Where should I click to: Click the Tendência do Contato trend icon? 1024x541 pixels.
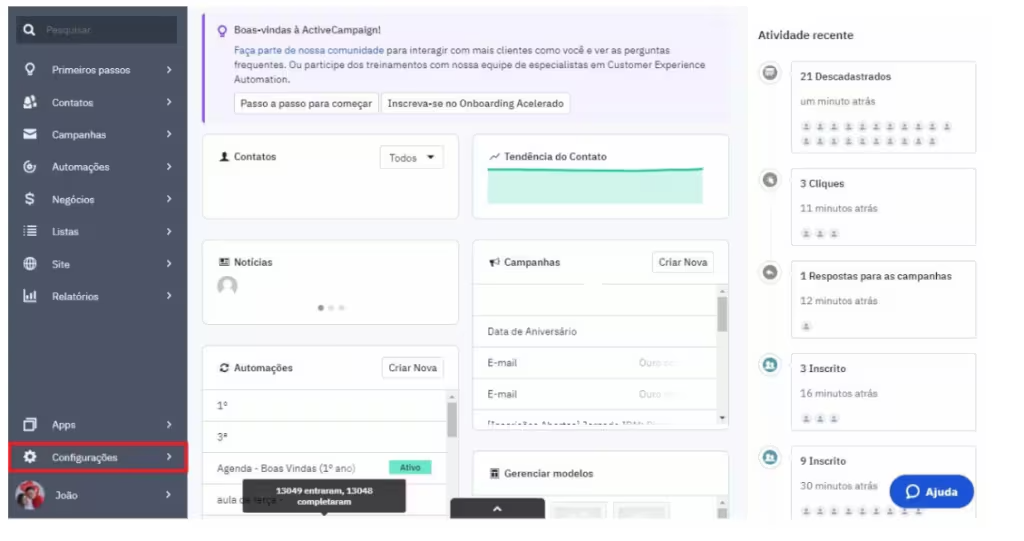point(494,157)
